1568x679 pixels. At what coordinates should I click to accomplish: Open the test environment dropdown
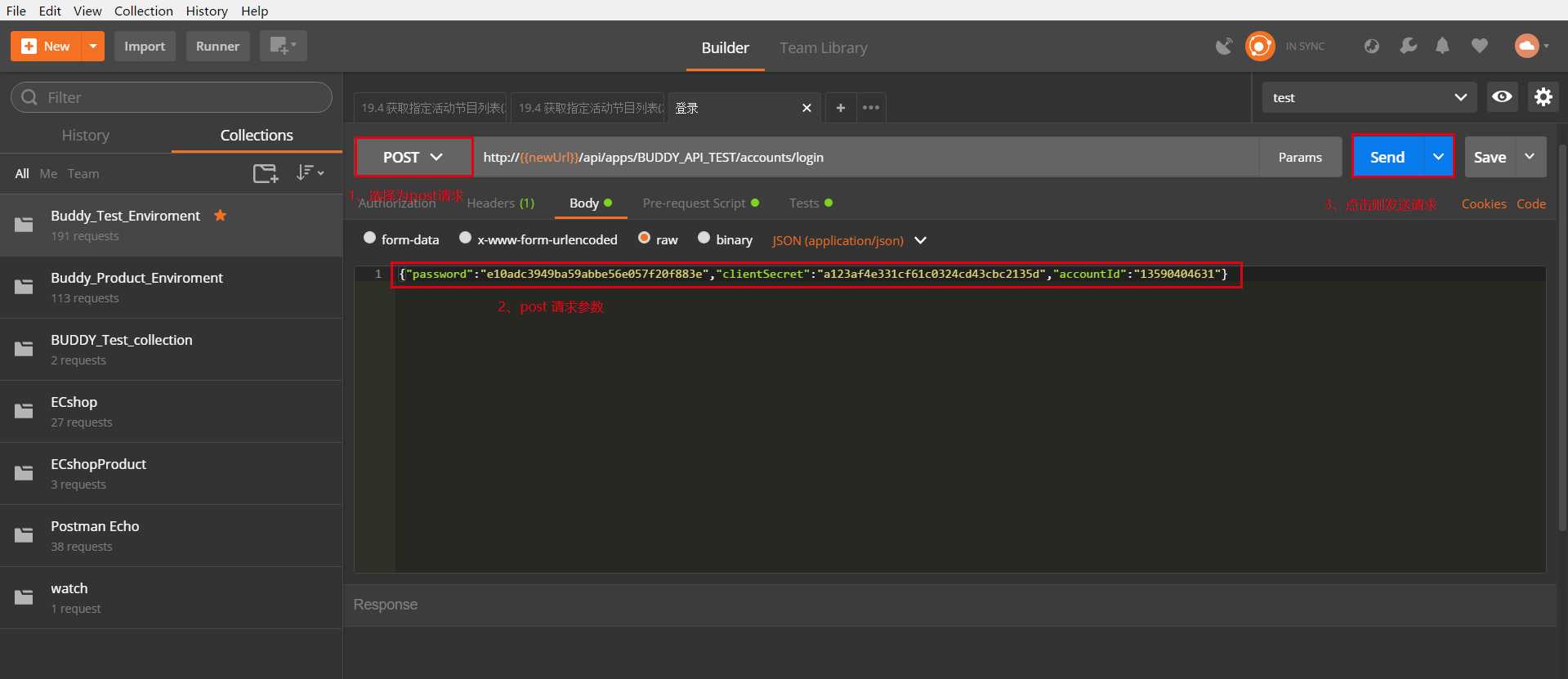1369,97
